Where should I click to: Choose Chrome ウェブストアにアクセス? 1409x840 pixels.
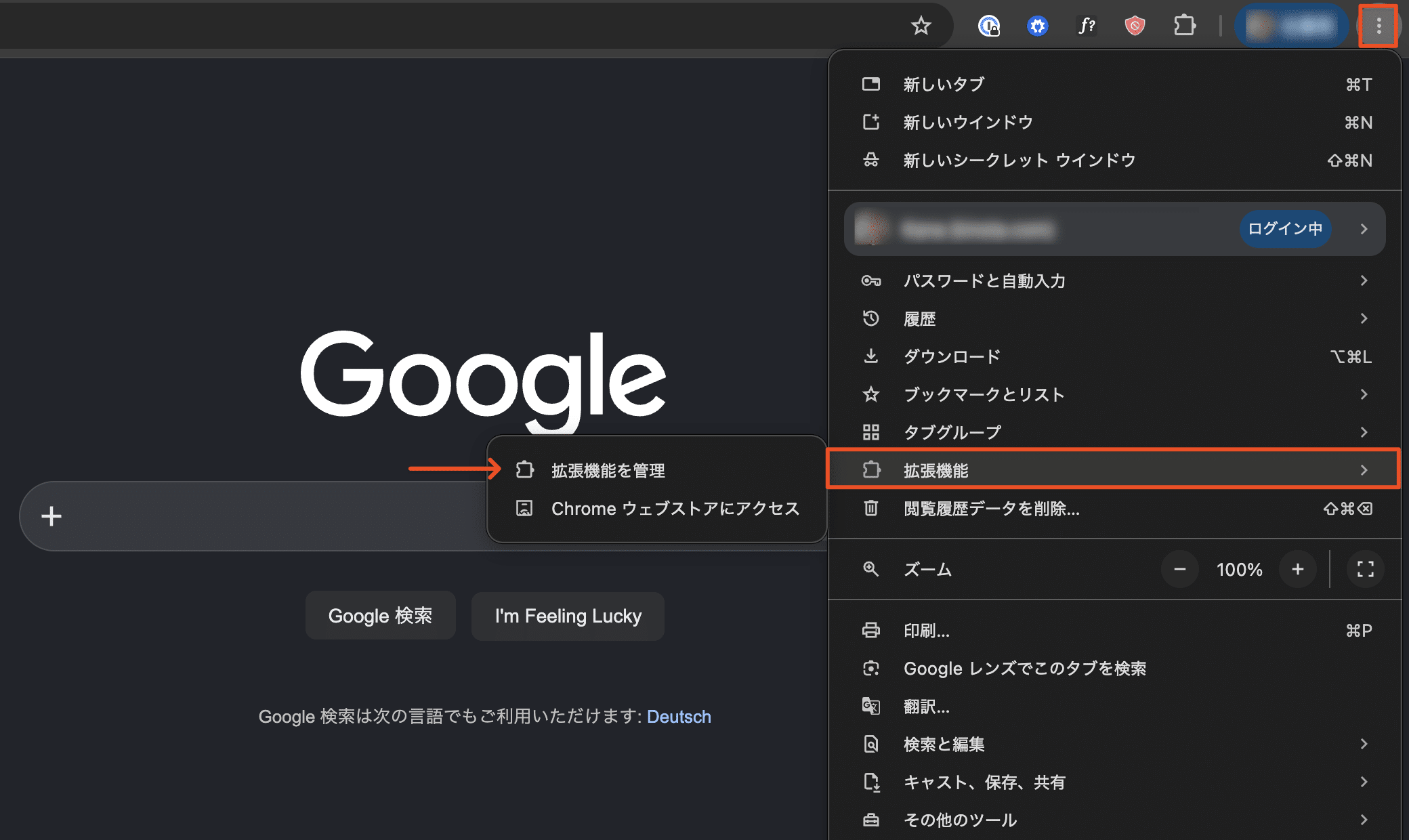656,508
